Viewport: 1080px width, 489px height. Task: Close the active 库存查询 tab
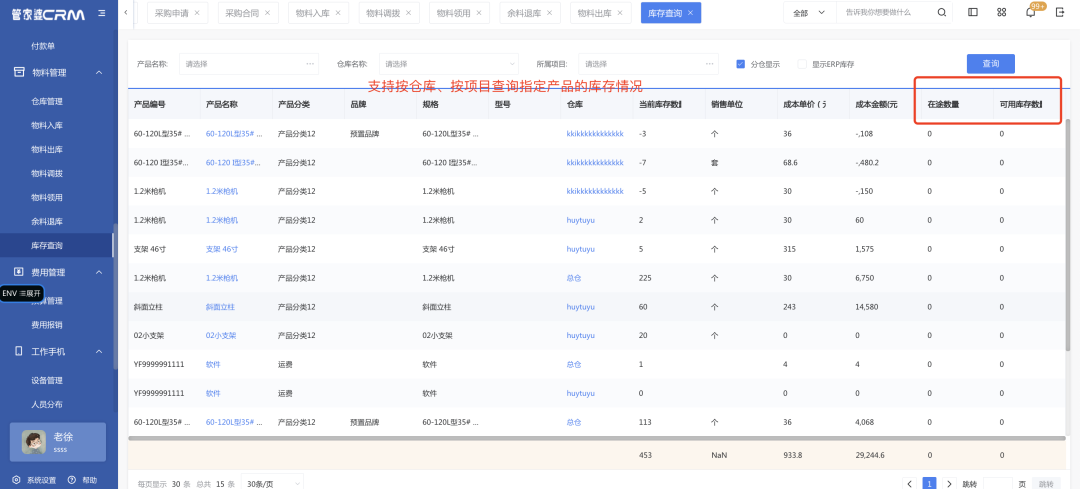[690, 12]
